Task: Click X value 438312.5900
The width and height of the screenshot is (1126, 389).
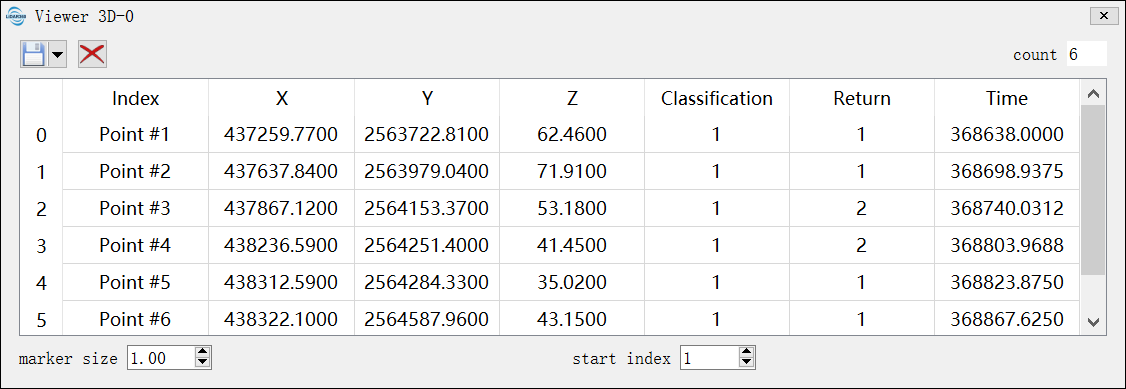Action: point(282,283)
